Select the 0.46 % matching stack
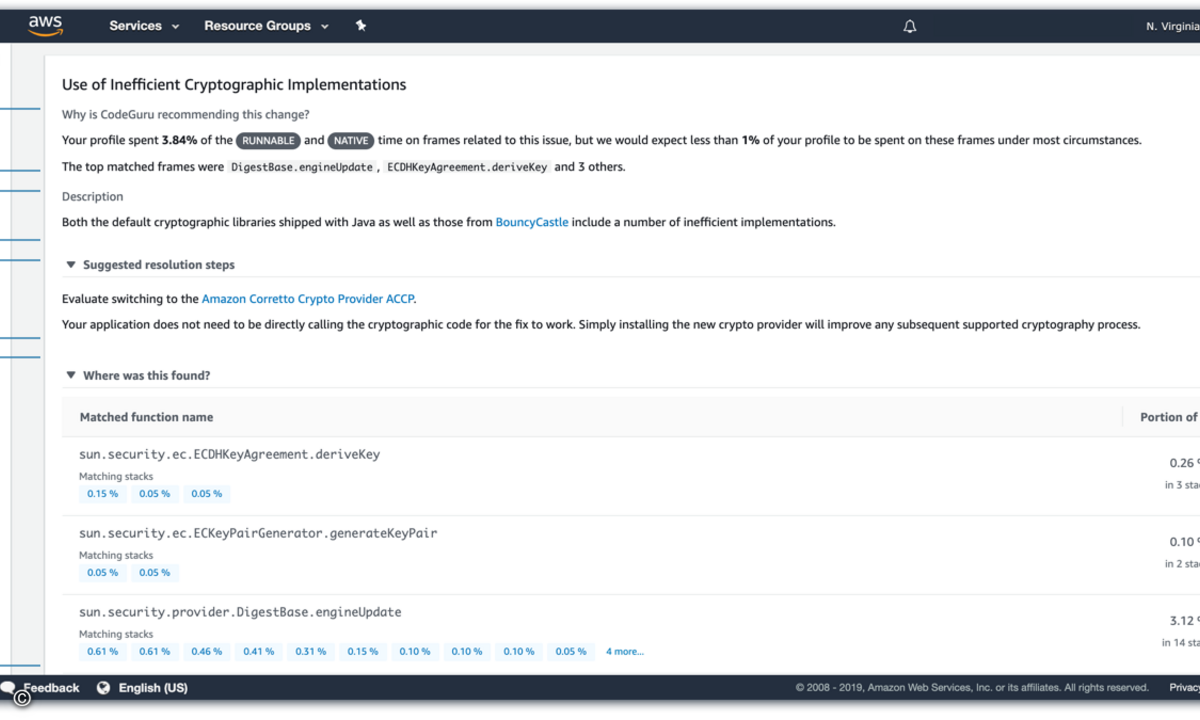The image size is (1200, 720). tap(206, 652)
